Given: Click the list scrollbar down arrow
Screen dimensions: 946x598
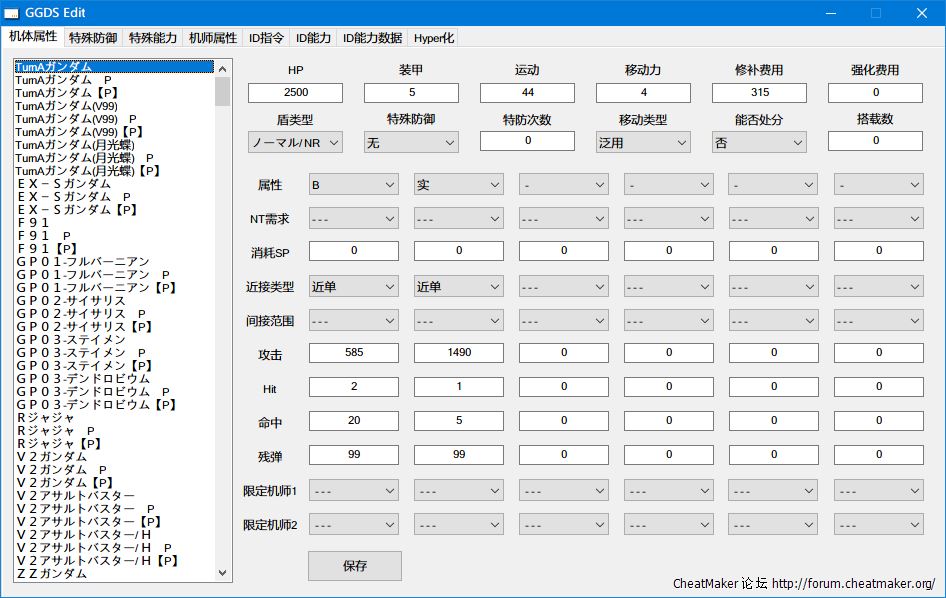Looking at the screenshot, I should tap(223, 573).
